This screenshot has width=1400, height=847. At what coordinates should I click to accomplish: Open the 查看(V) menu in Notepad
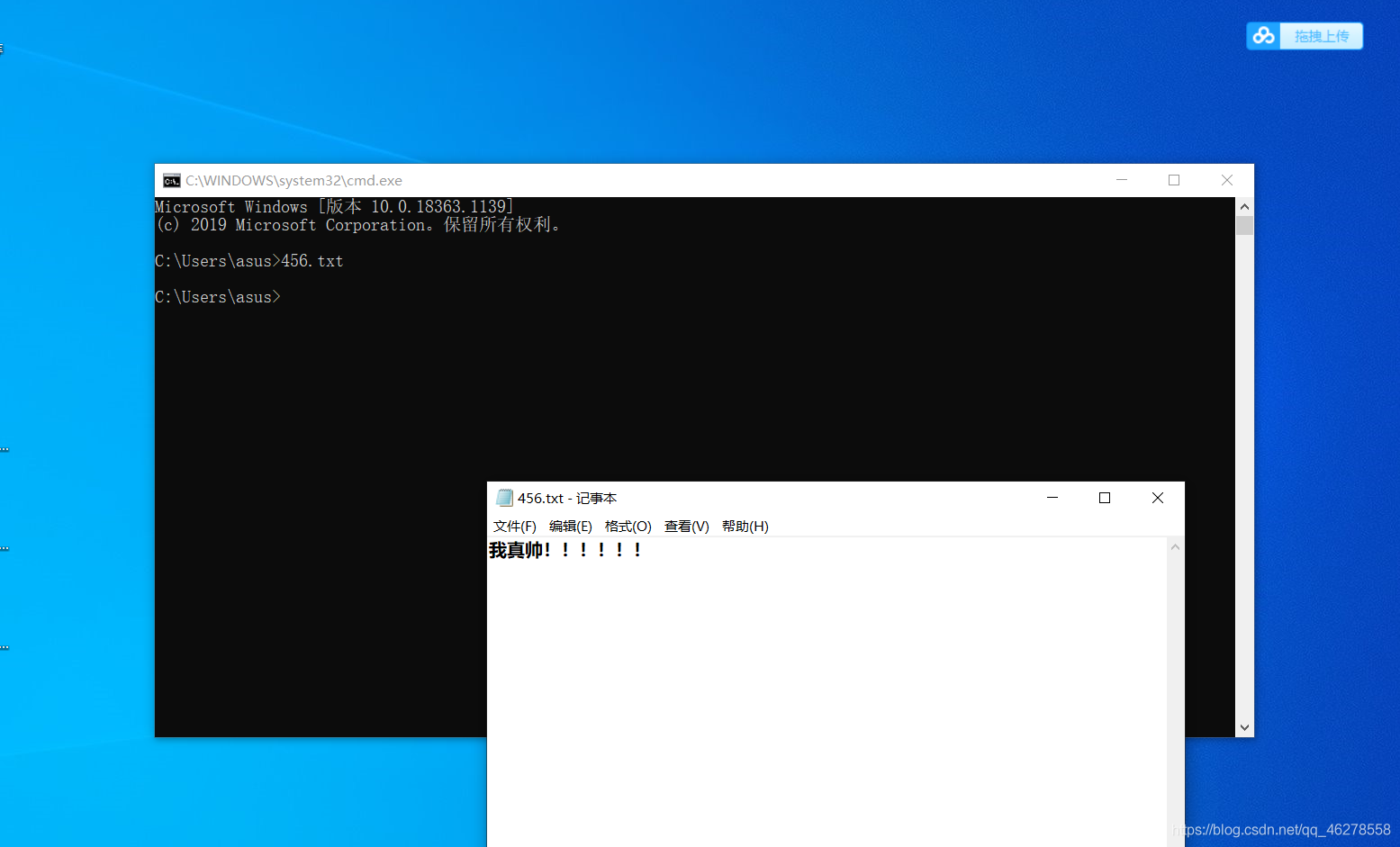[x=687, y=527]
